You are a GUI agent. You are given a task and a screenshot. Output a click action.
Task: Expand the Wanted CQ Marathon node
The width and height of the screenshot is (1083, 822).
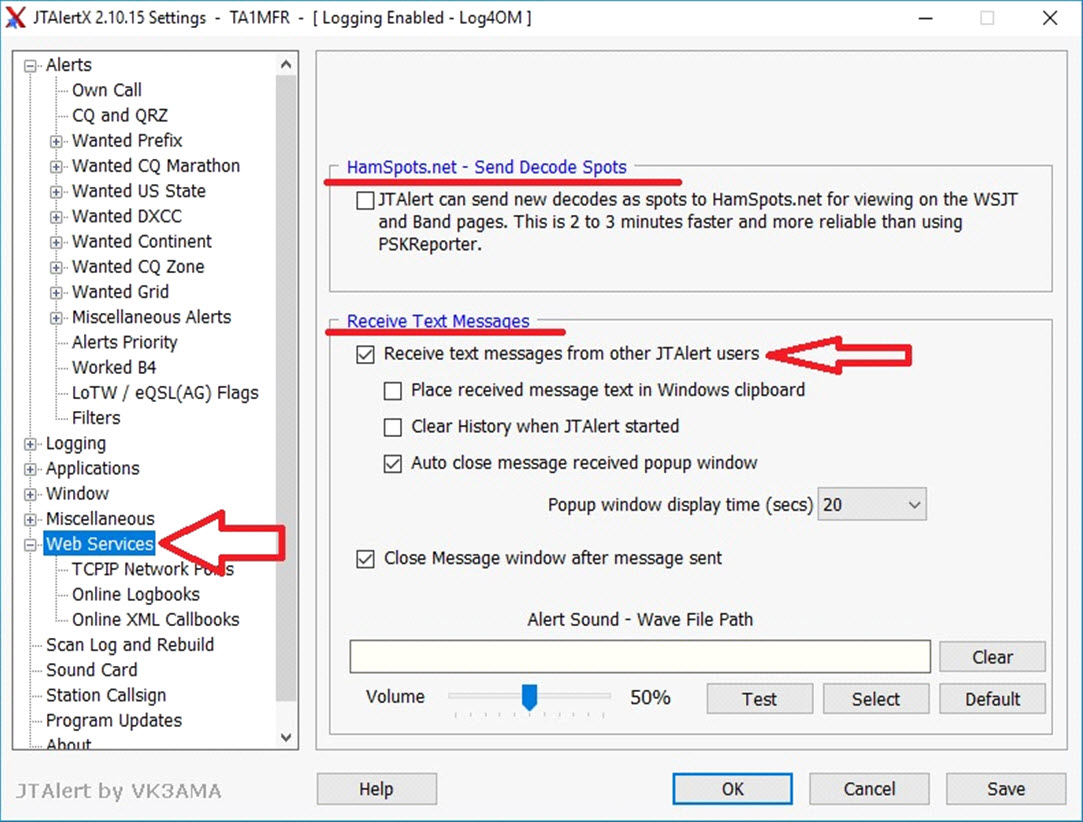click(x=56, y=167)
